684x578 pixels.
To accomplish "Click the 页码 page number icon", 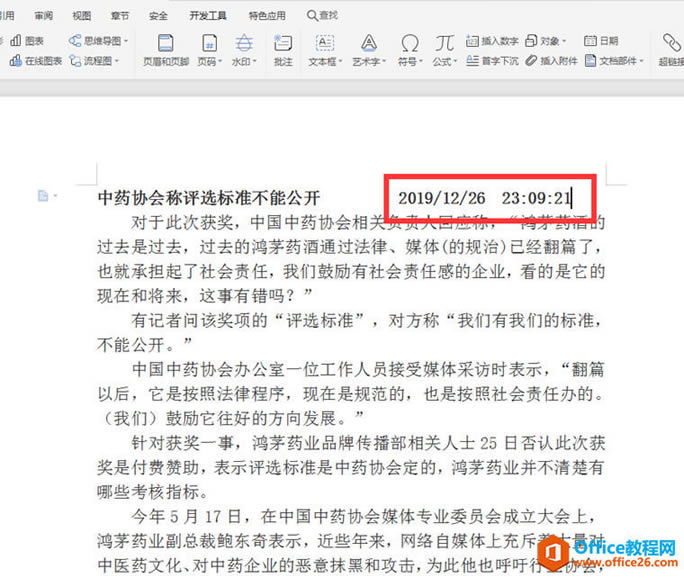I will 209,44.
